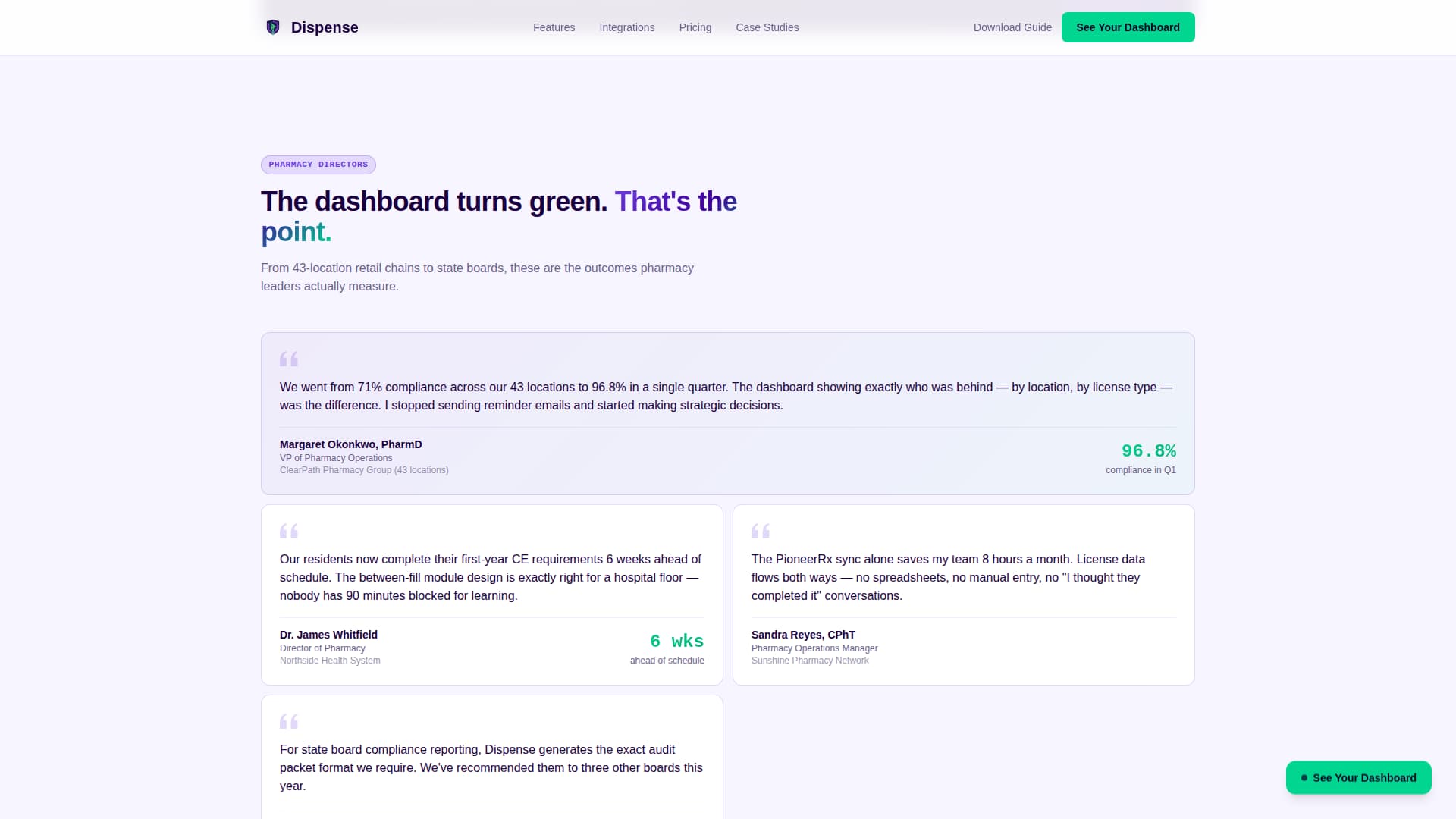Screen dimensions: 1456x819
Task: Click the 'Director of Pharmacy' title
Action: click(322, 648)
